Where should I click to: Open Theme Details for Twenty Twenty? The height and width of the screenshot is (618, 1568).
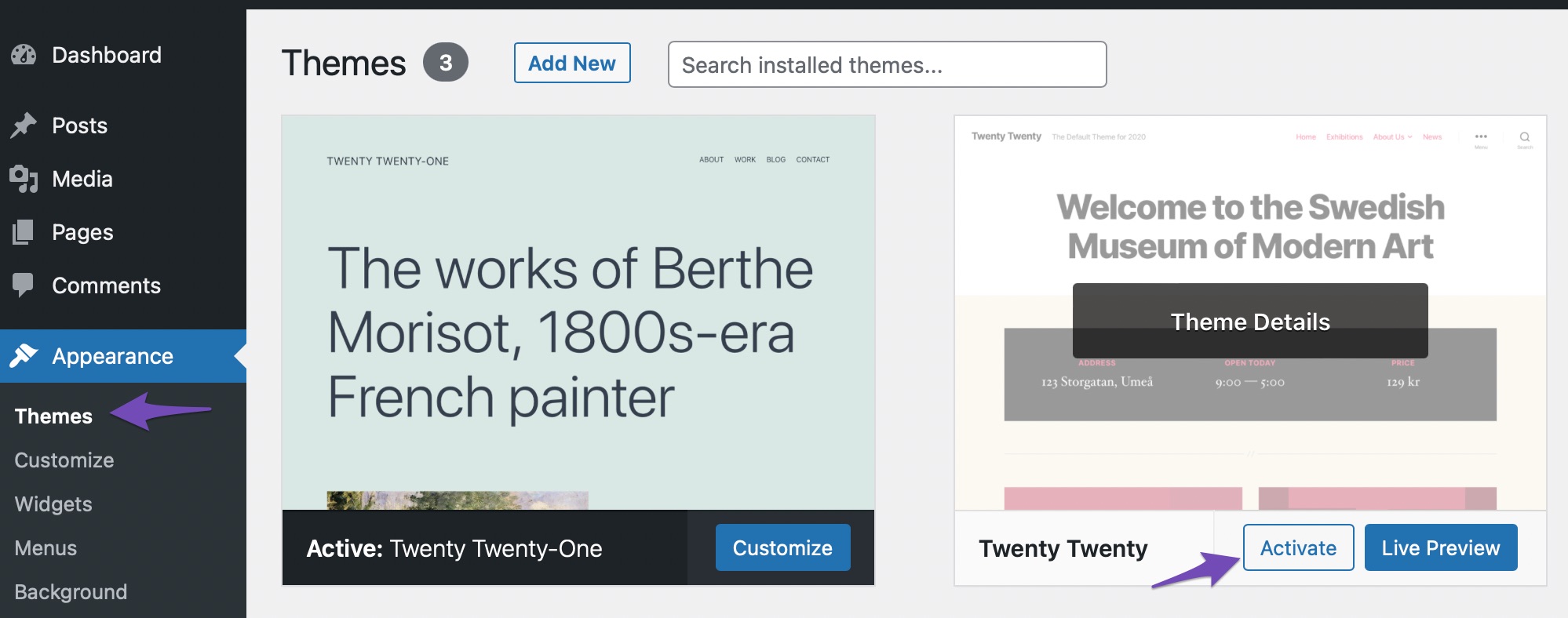point(1250,321)
